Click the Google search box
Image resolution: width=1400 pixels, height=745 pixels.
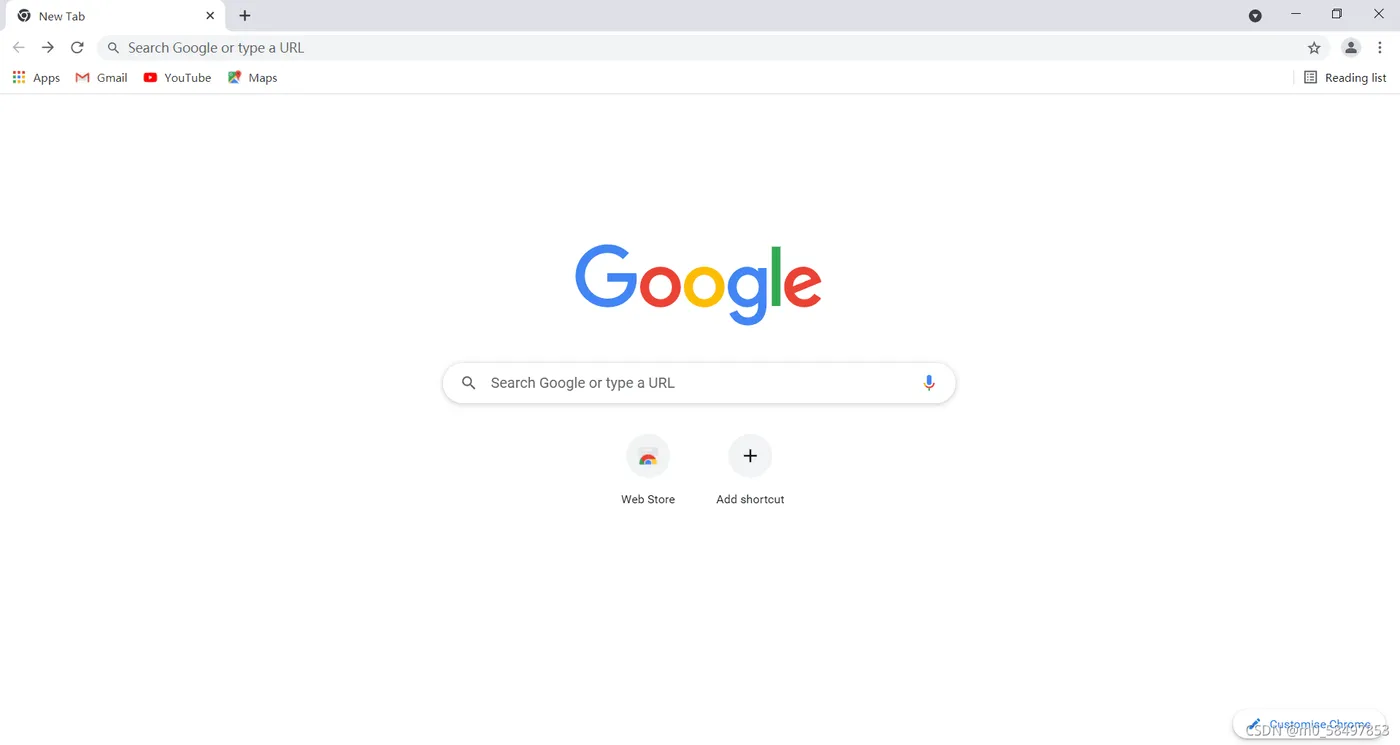(699, 383)
